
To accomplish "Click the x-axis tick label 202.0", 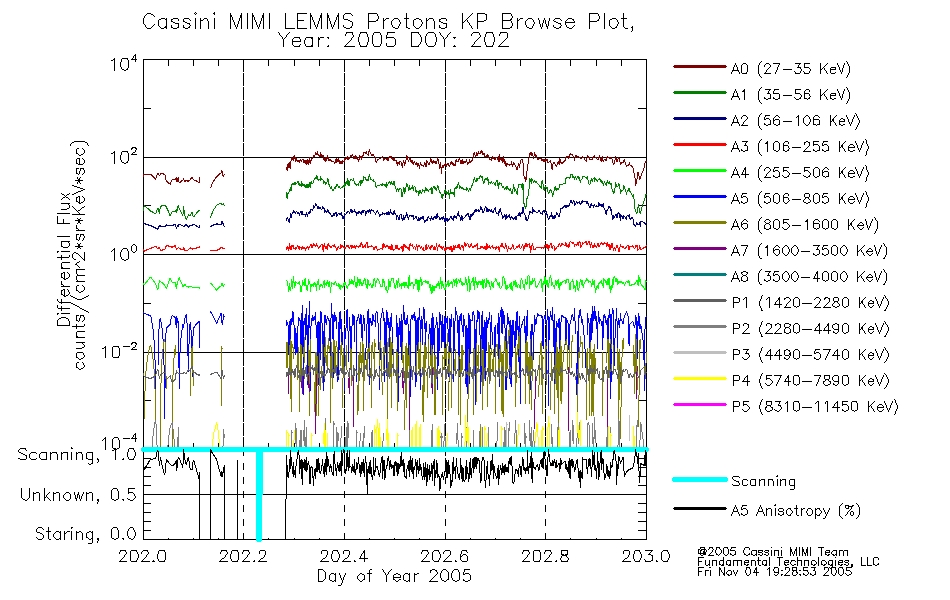I will pyautogui.click(x=142, y=556).
